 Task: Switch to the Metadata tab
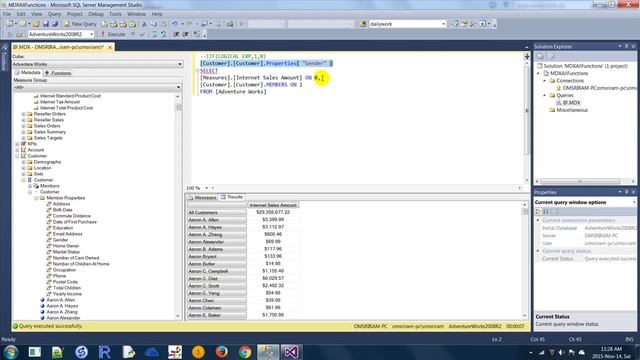click(27, 73)
